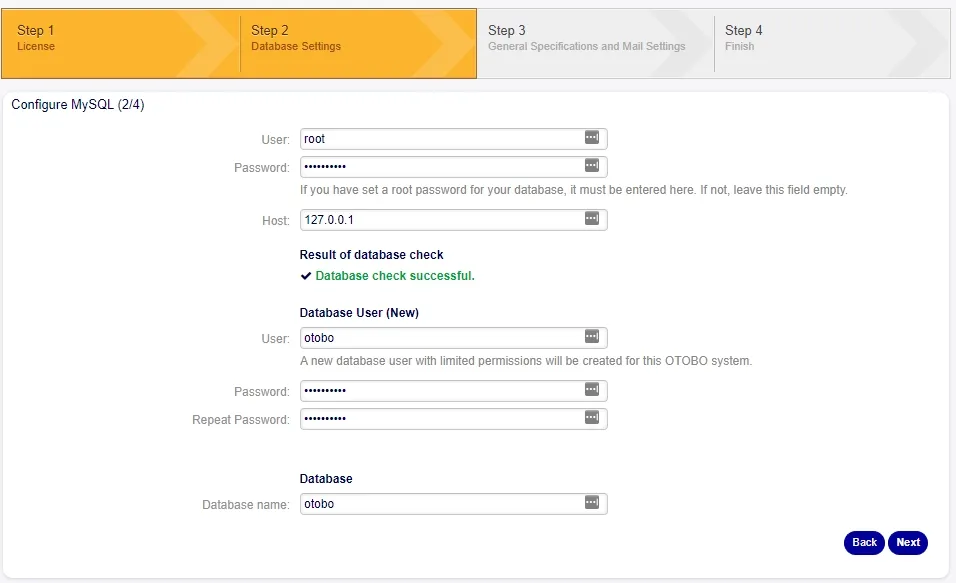Screen dimensions: 956x583
Task: Click password manager icon in Host field
Action: pyautogui.click(x=591, y=219)
